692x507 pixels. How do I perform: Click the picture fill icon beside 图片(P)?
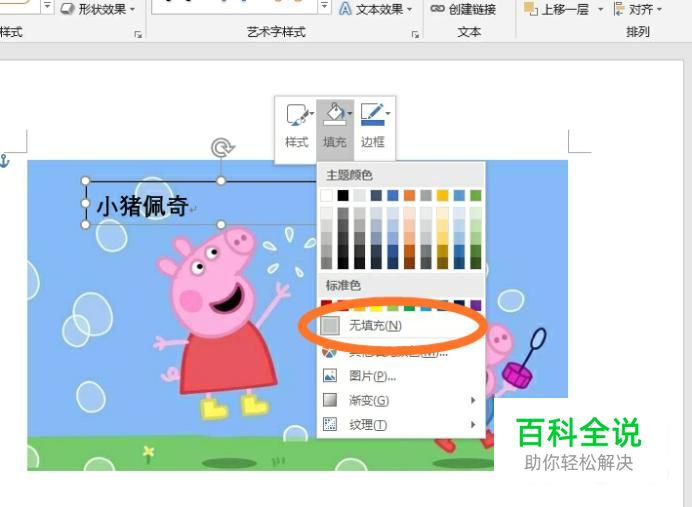330,376
